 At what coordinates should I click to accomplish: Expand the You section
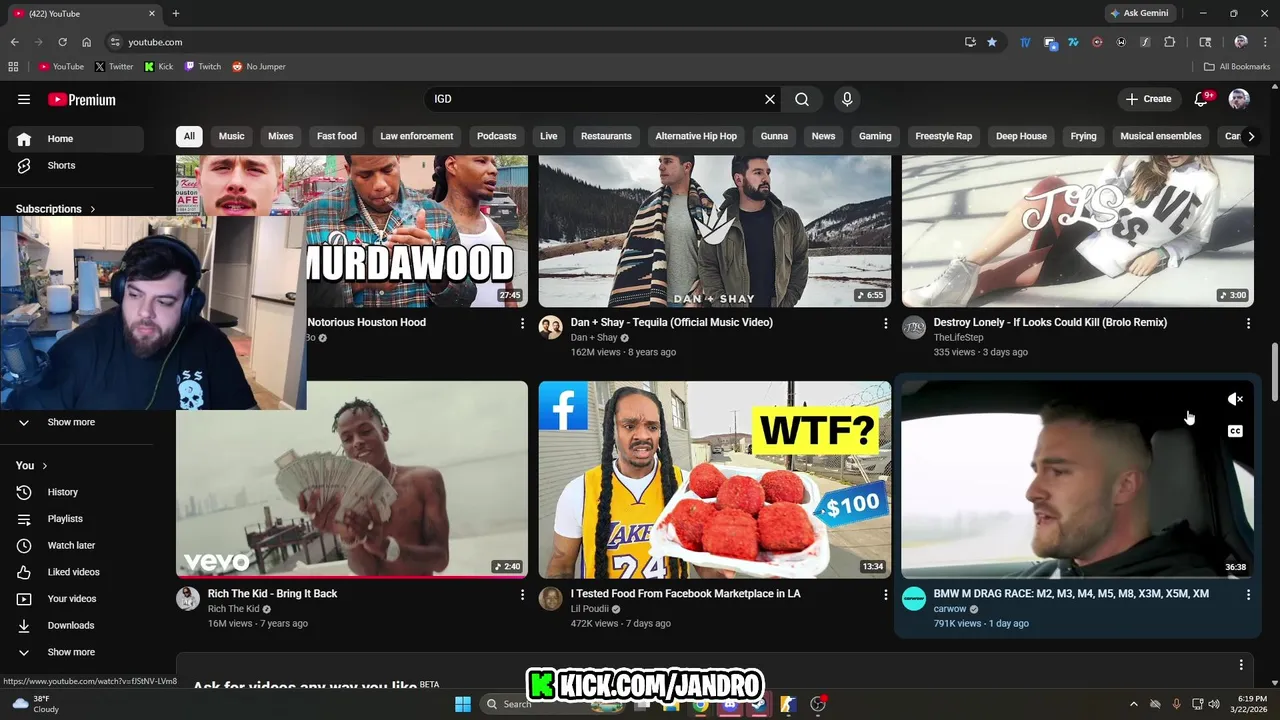pyautogui.click(x=32, y=466)
